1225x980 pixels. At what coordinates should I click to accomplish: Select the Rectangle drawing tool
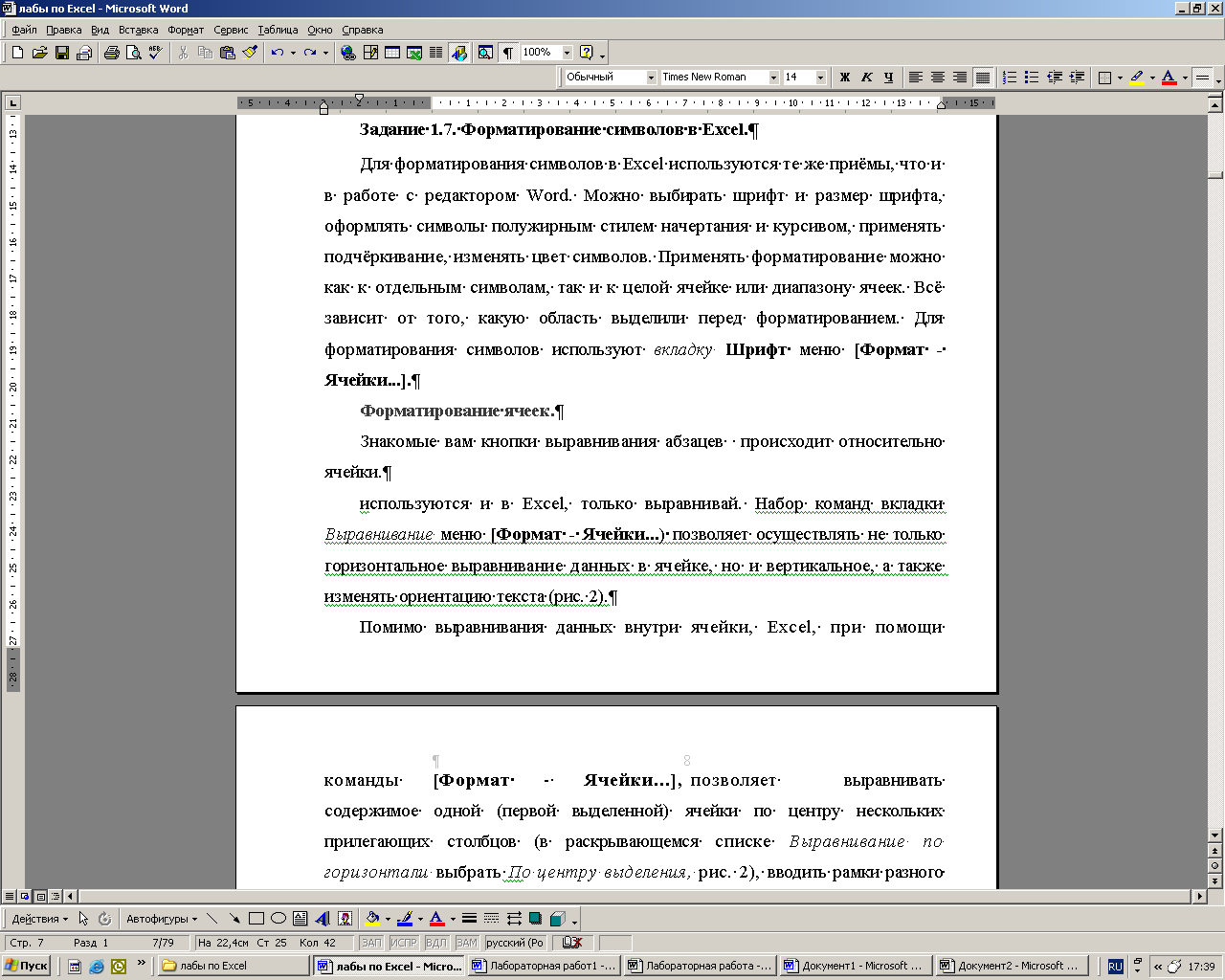pos(256,919)
